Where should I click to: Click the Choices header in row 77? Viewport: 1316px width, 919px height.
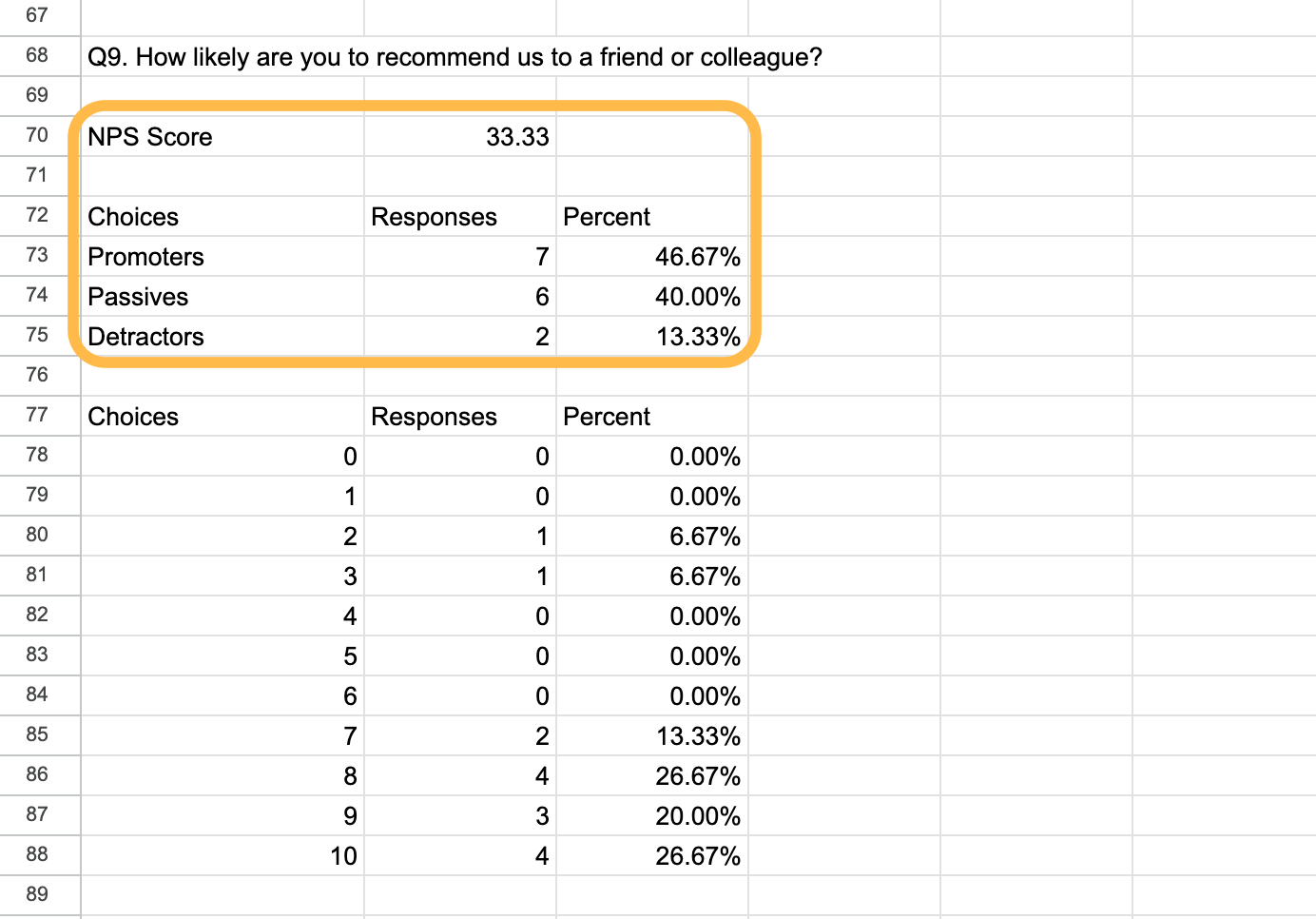(133, 417)
